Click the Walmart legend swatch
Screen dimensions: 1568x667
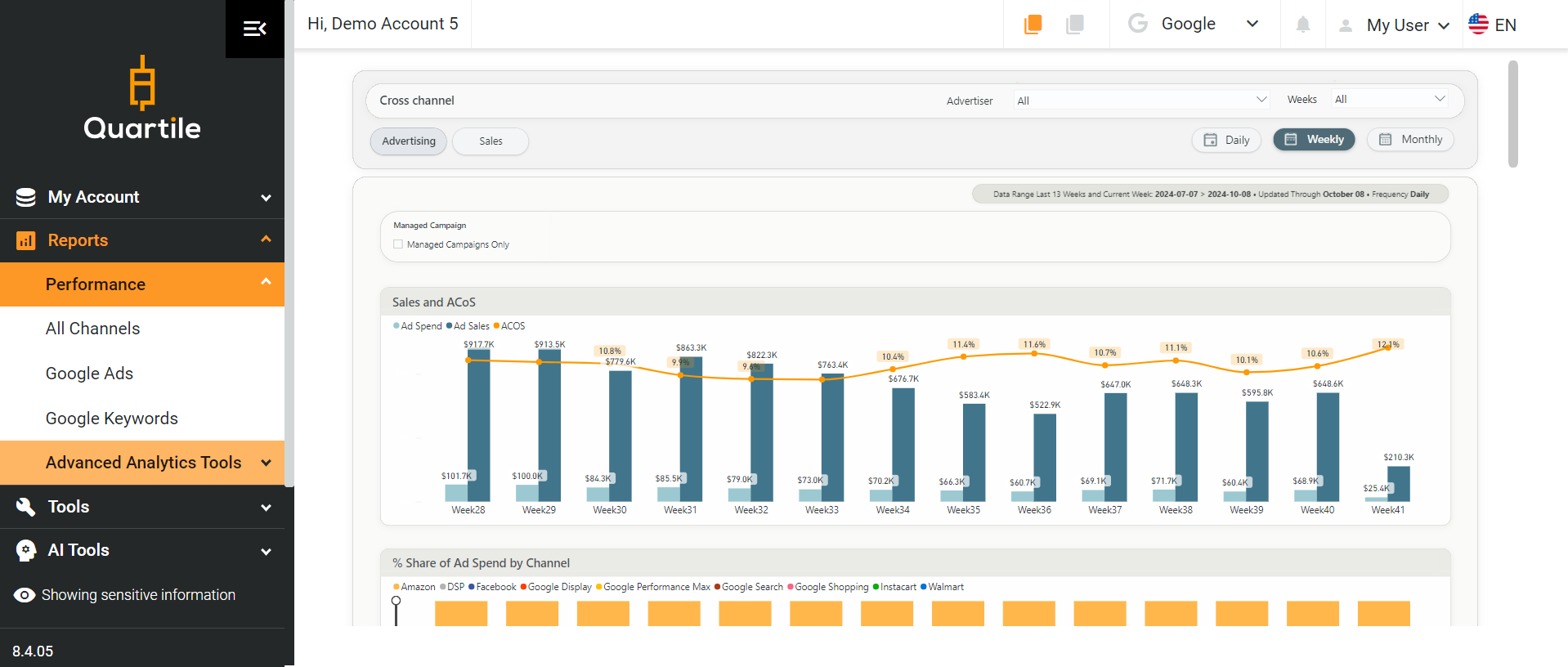click(924, 587)
